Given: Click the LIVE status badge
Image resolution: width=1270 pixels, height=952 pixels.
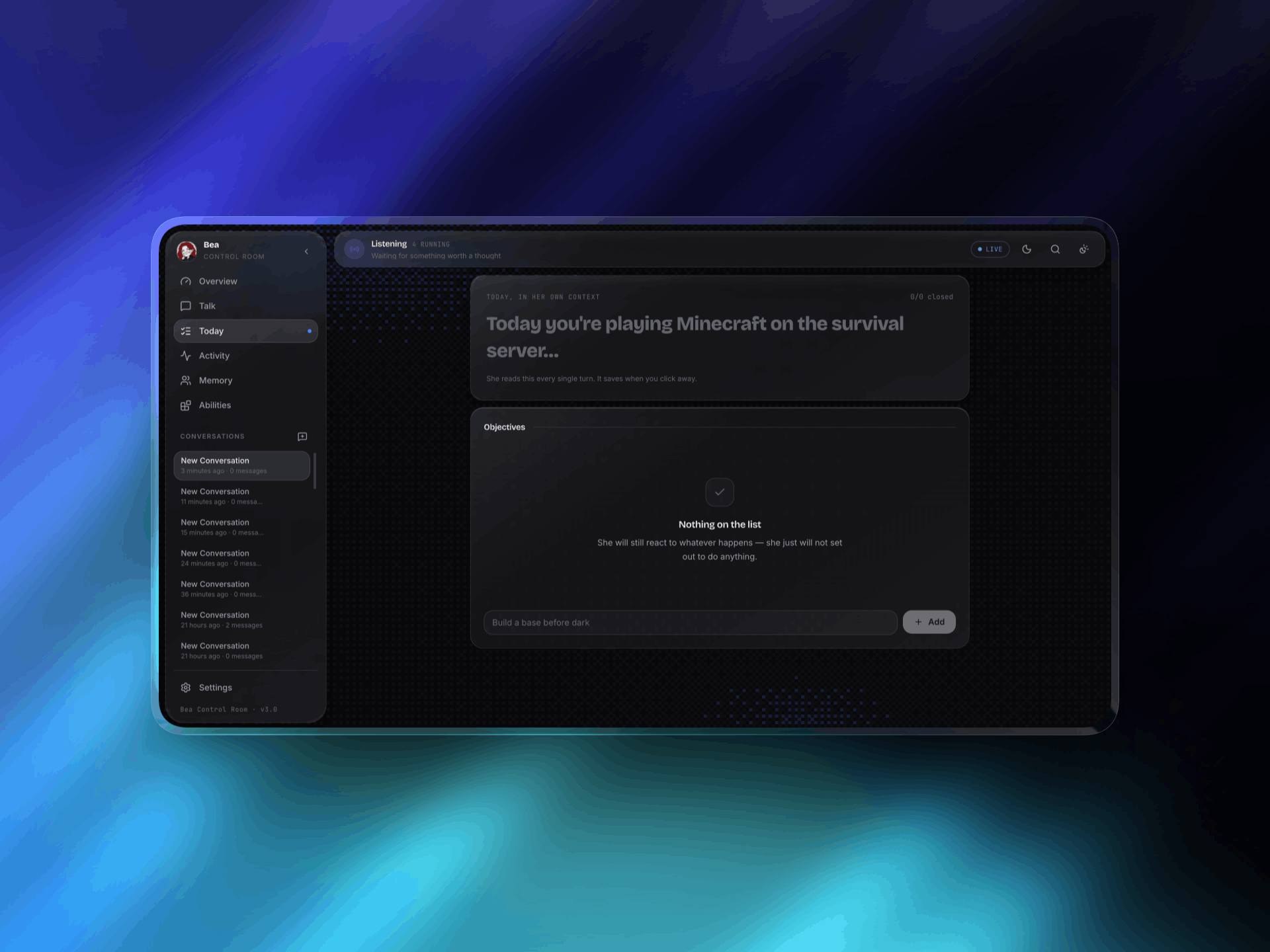Looking at the screenshot, I should [990, 249].
